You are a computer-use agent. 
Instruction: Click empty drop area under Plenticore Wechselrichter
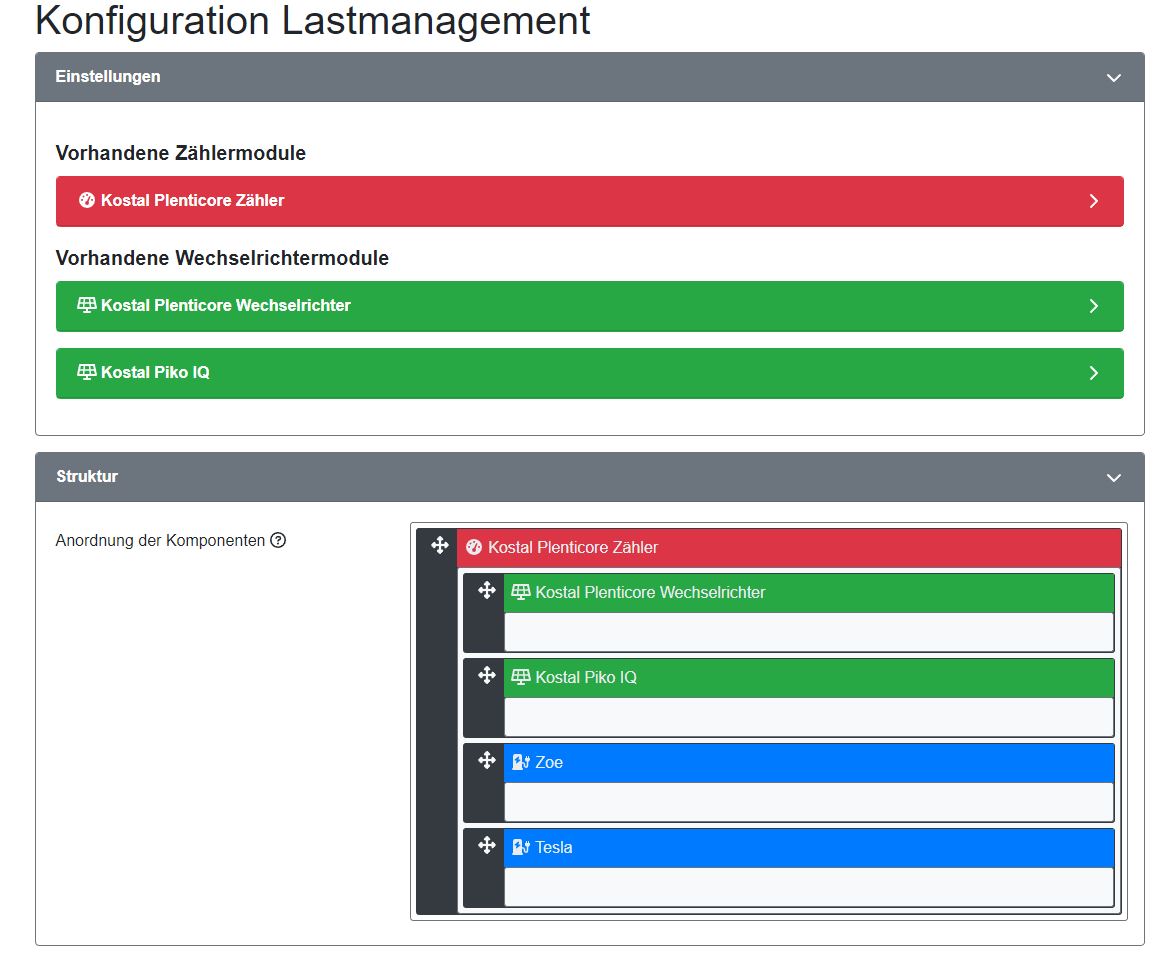pyautogui.click(x=809, y=632)
